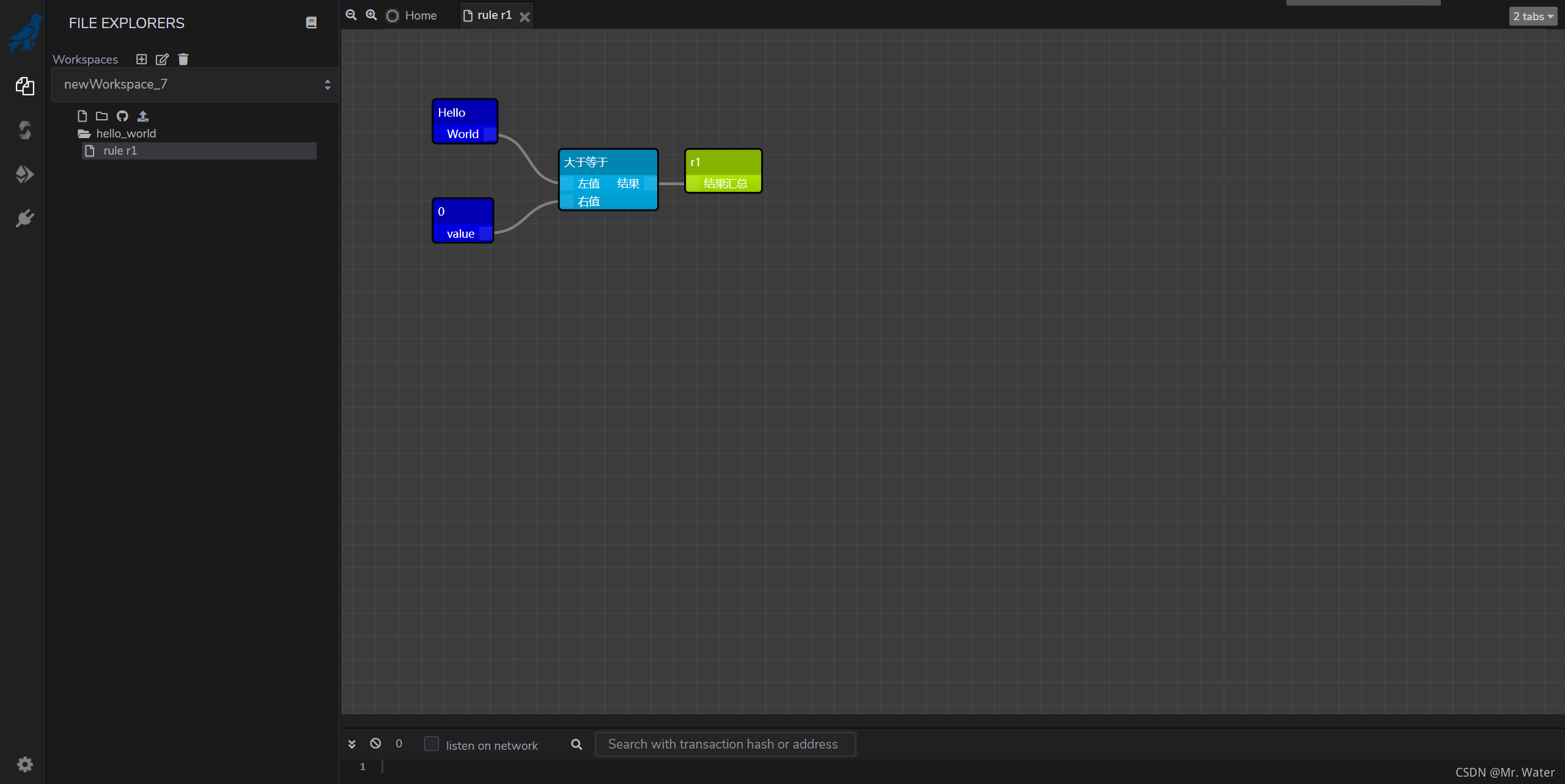1565x784 pixels.
Task: Rename workspace using the edit icon
Action: (x=162, y=59)
